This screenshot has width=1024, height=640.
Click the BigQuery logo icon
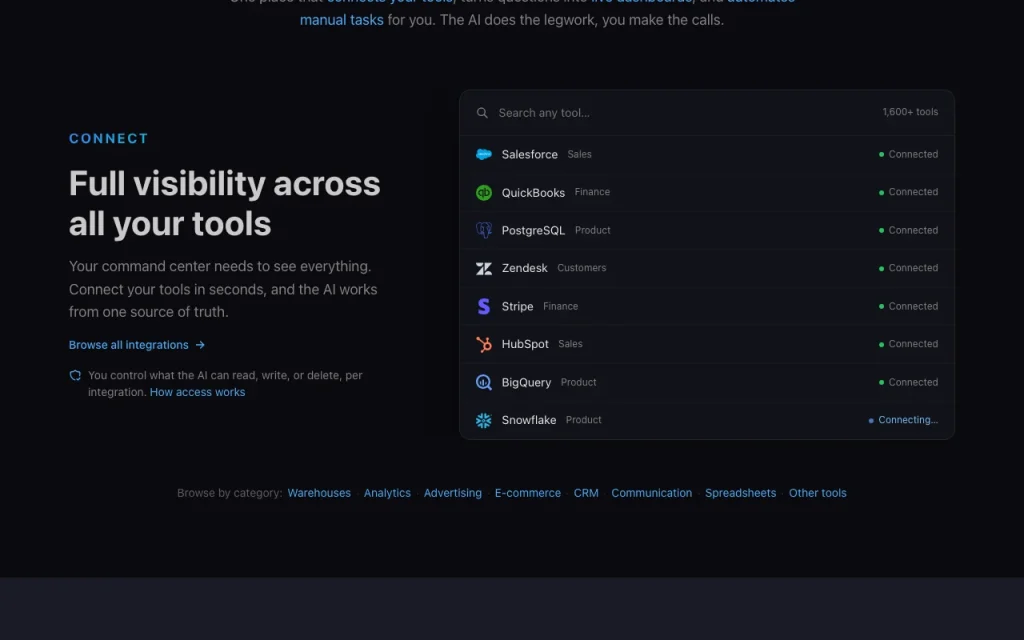(484, 383)
